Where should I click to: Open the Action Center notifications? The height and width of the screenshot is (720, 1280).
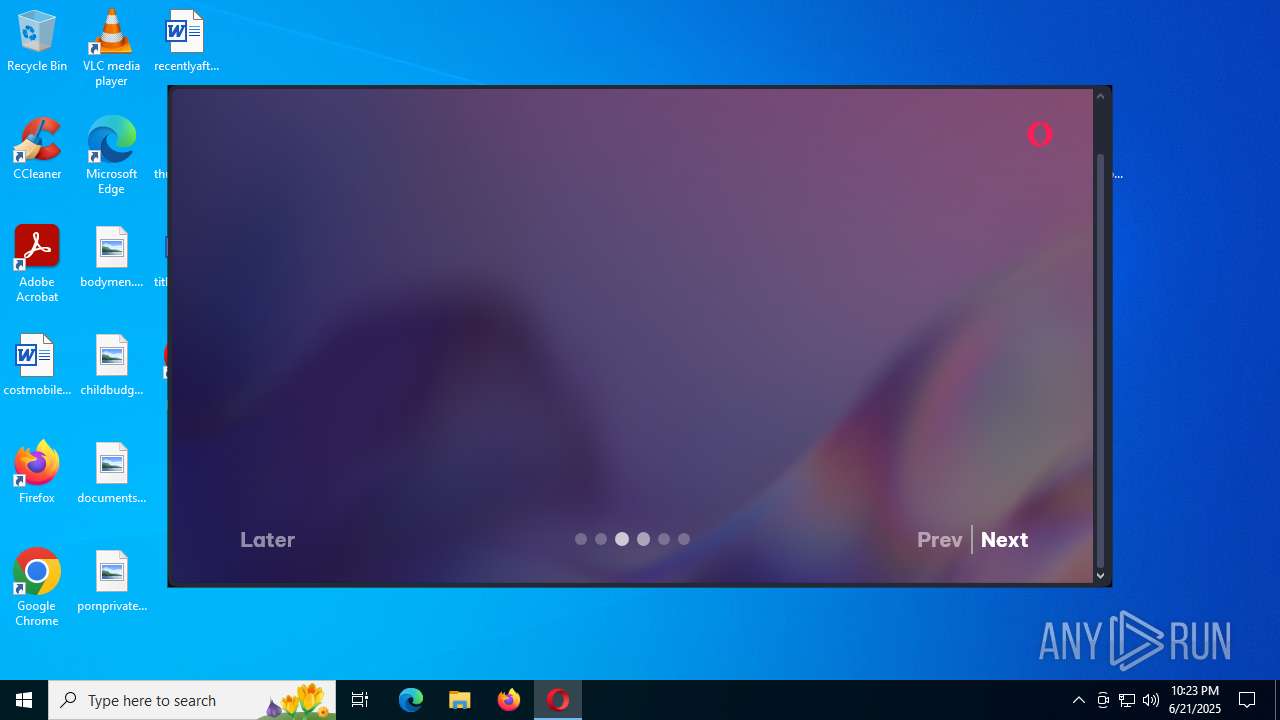(1248, 700)
